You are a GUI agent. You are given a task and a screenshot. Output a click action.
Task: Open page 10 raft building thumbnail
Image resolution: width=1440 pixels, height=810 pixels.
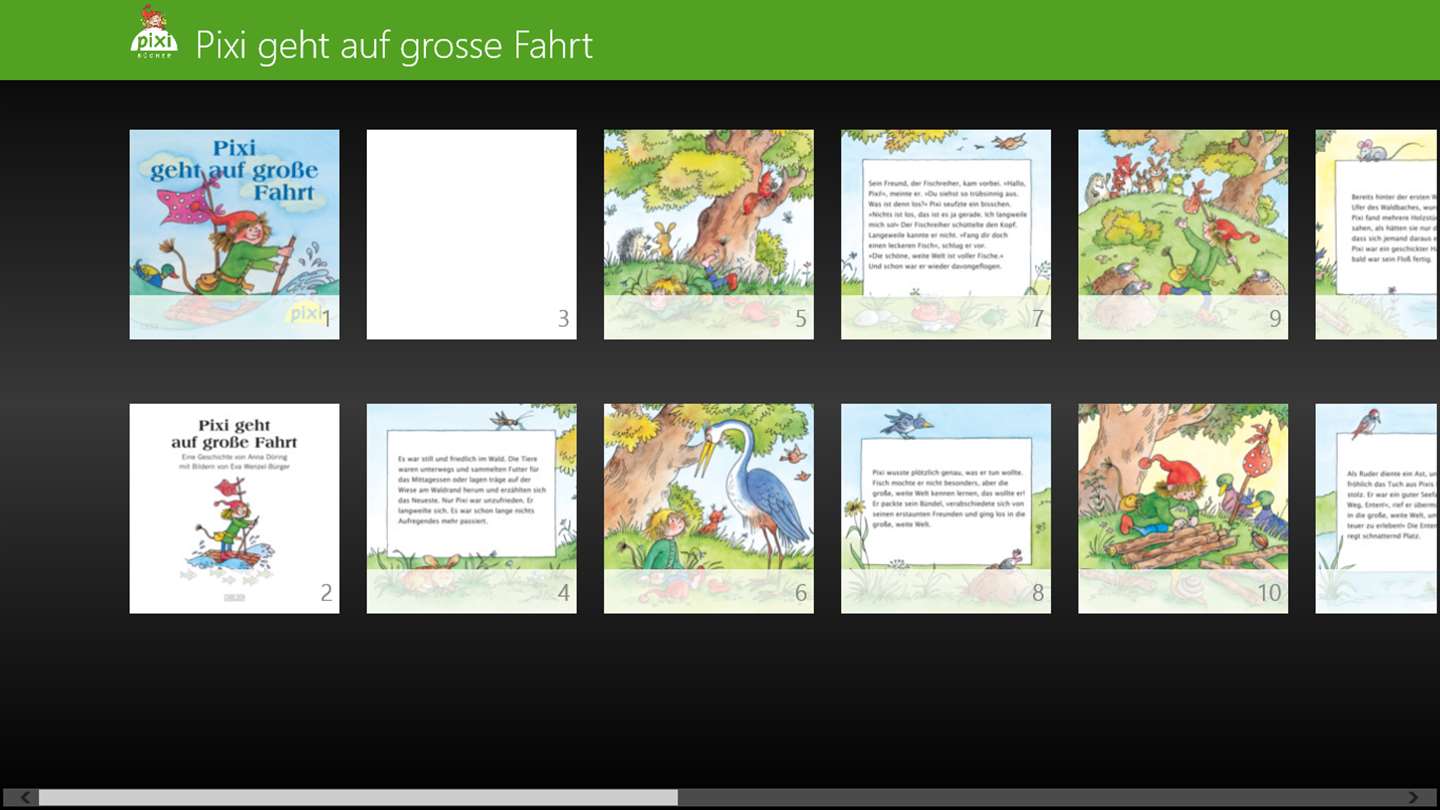click(1182, 508)
